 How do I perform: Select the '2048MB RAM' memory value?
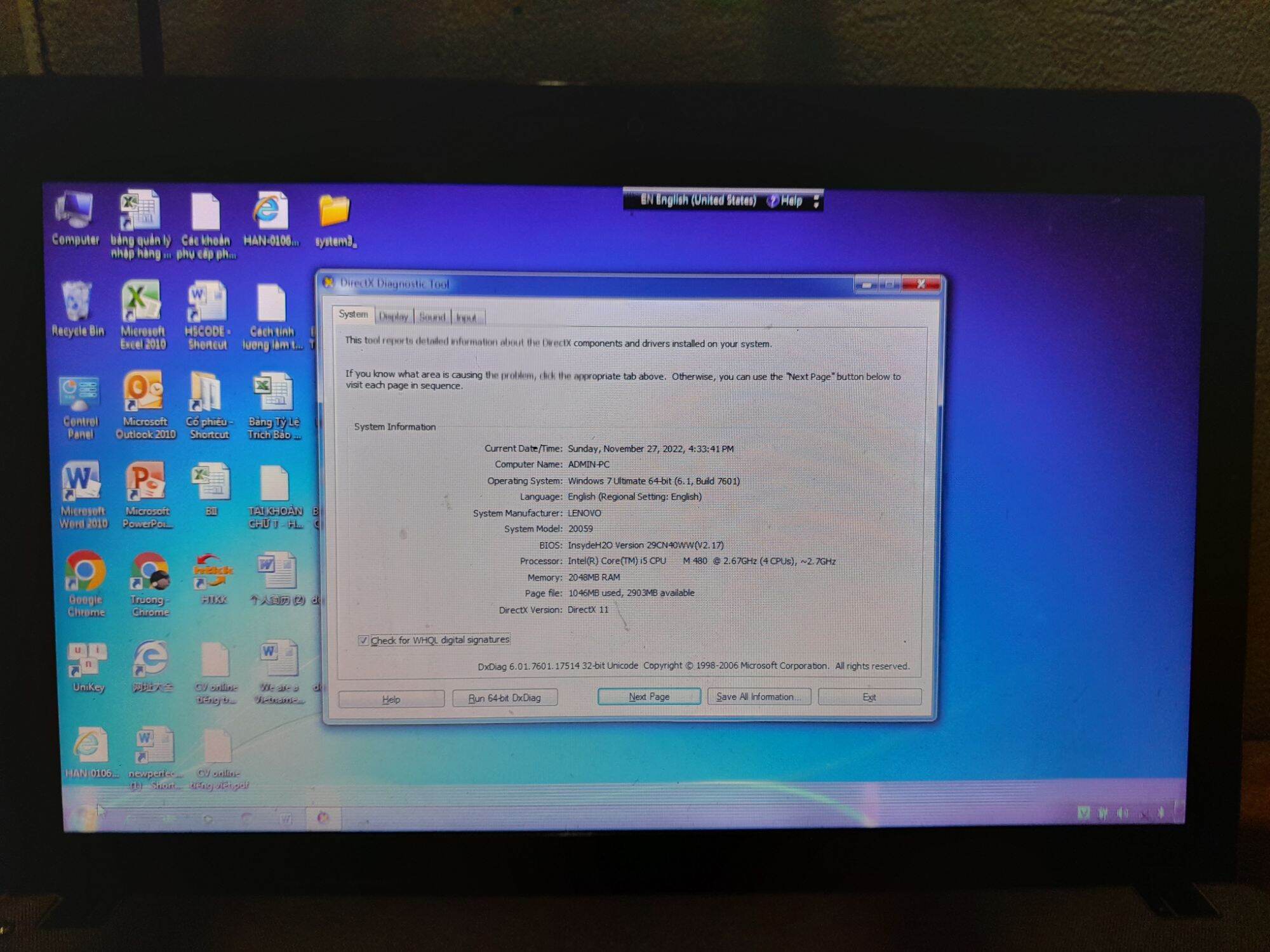pyautogui.click(x=594, y=578)
